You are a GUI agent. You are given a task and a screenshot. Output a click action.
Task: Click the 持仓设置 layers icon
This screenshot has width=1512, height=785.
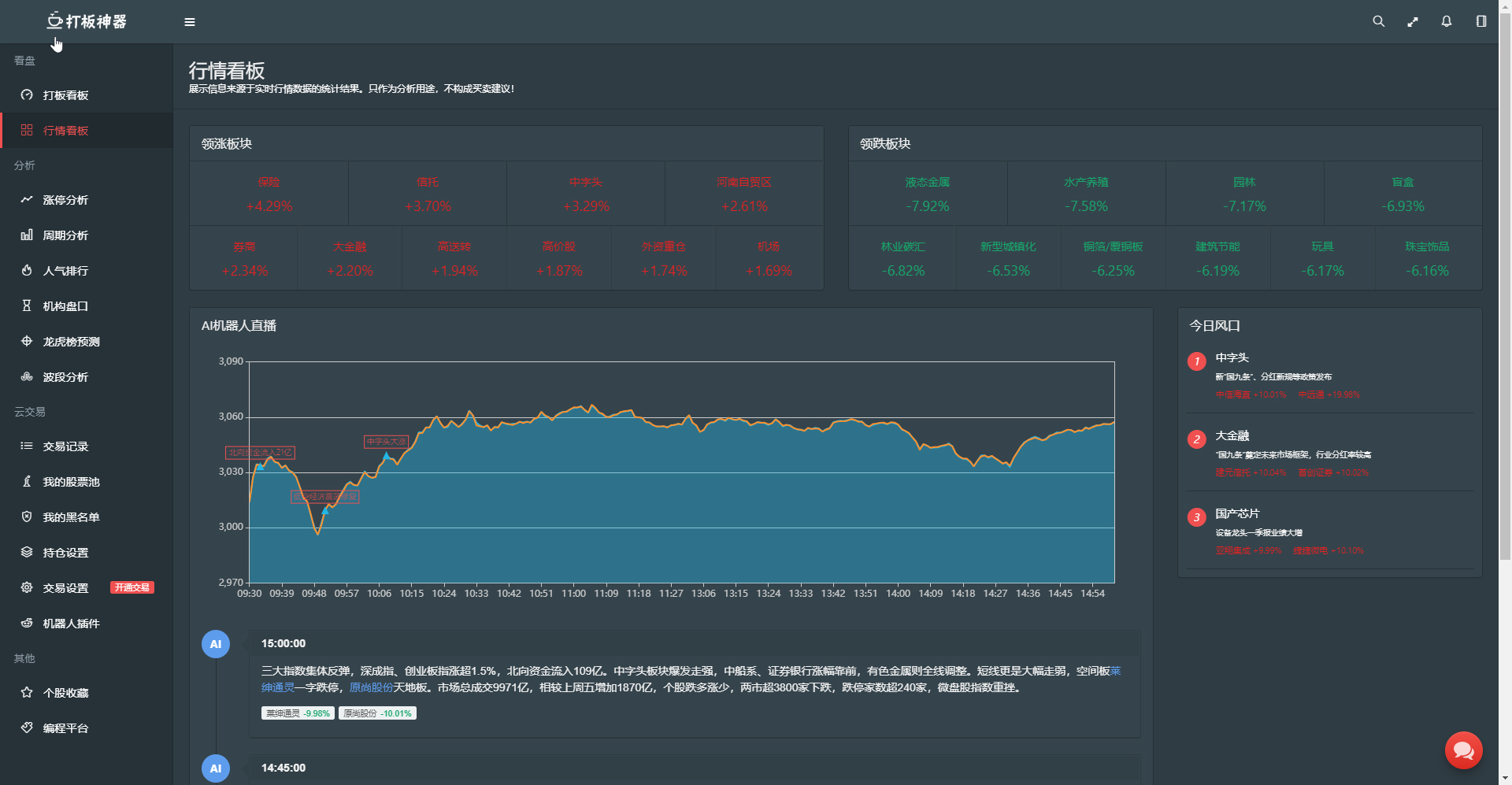[27, 553]
